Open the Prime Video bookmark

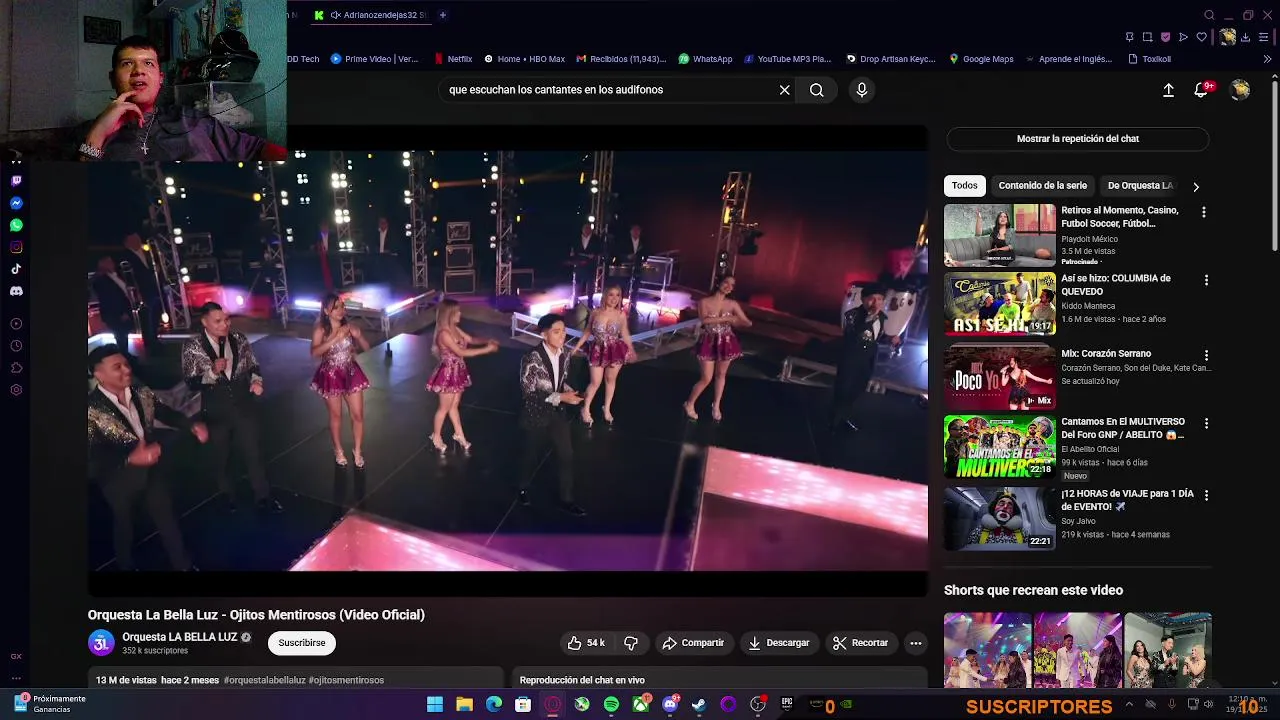[374, 59]
